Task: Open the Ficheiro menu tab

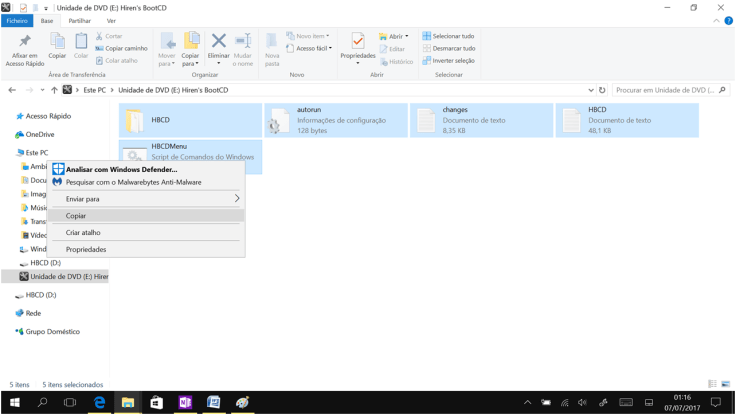Action: (17, 20)
